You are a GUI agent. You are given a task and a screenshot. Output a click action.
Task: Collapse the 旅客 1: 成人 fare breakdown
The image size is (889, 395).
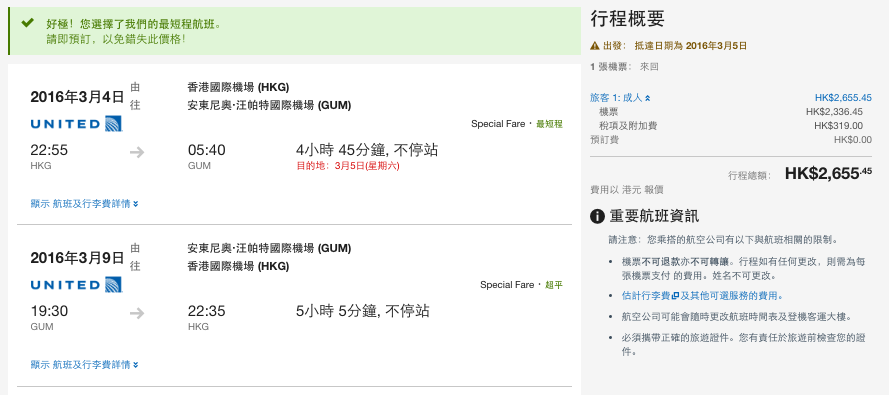[620, 98]
